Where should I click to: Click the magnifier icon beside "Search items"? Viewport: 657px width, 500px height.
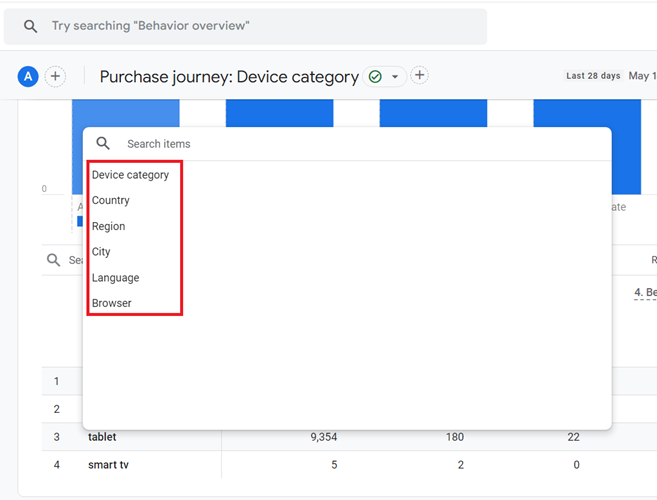[x=103, y=144]
